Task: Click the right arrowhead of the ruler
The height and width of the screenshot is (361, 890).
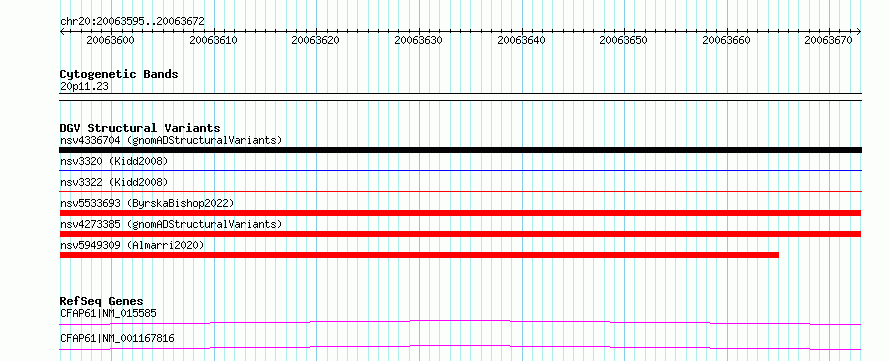Action: coord(859,31)
